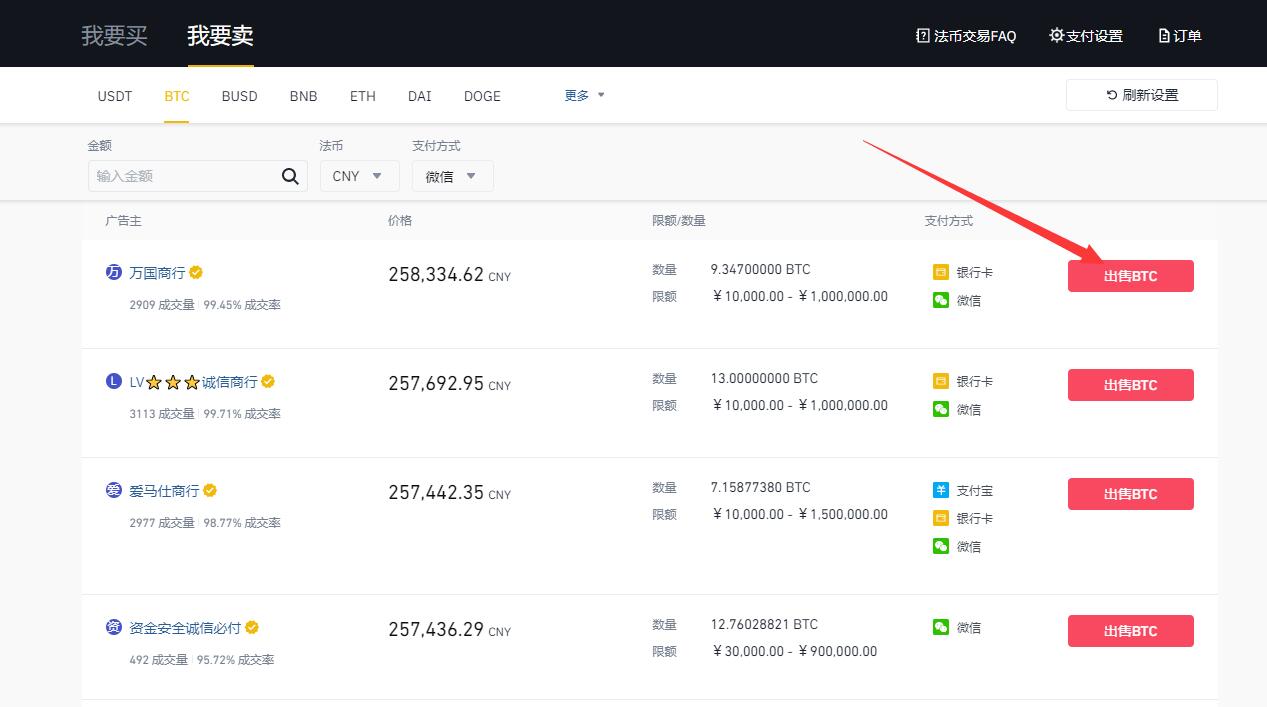Click the search magnifier icon in amount field

[x=290, y=177]
